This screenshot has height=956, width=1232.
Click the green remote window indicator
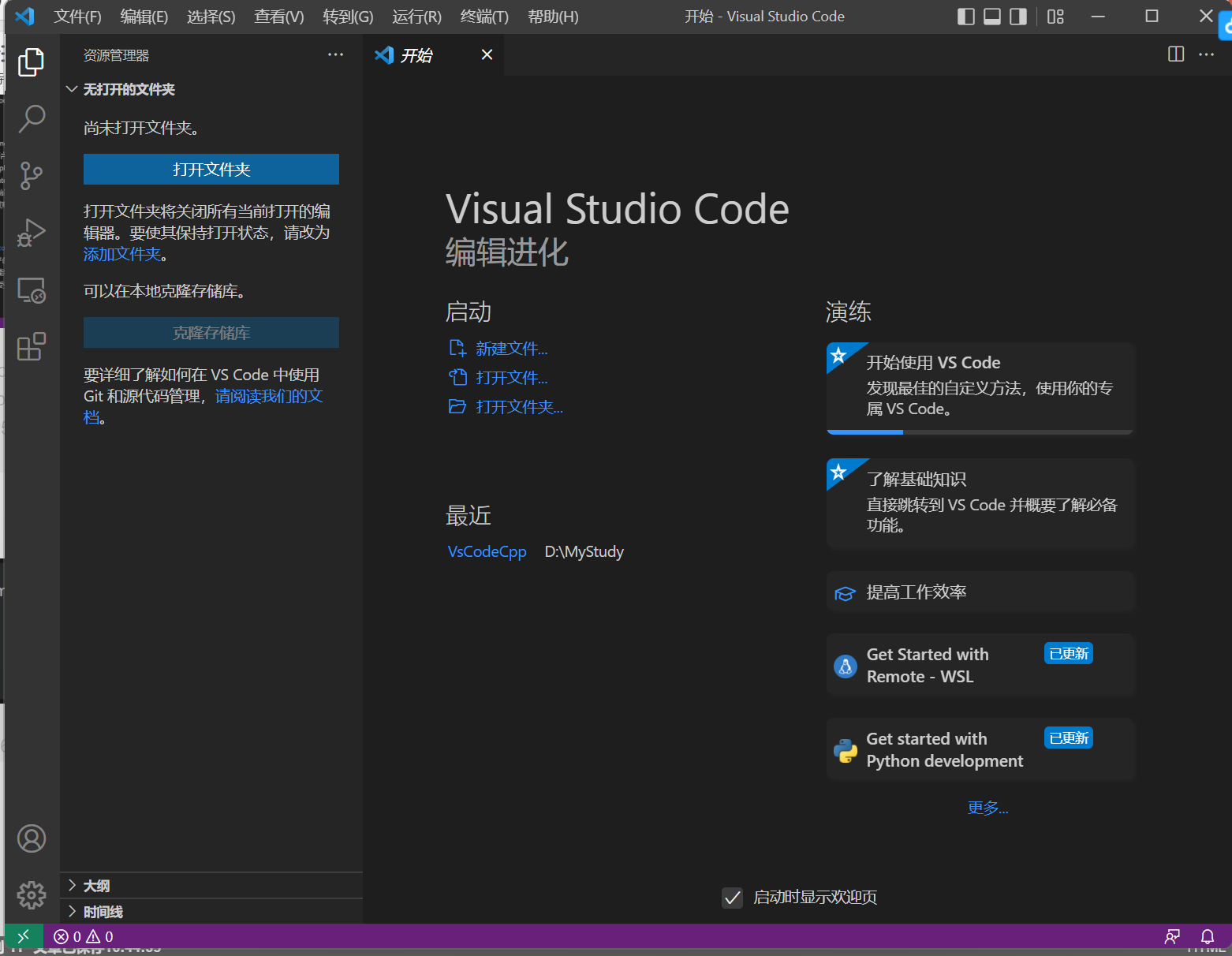[x=23, y=936]
